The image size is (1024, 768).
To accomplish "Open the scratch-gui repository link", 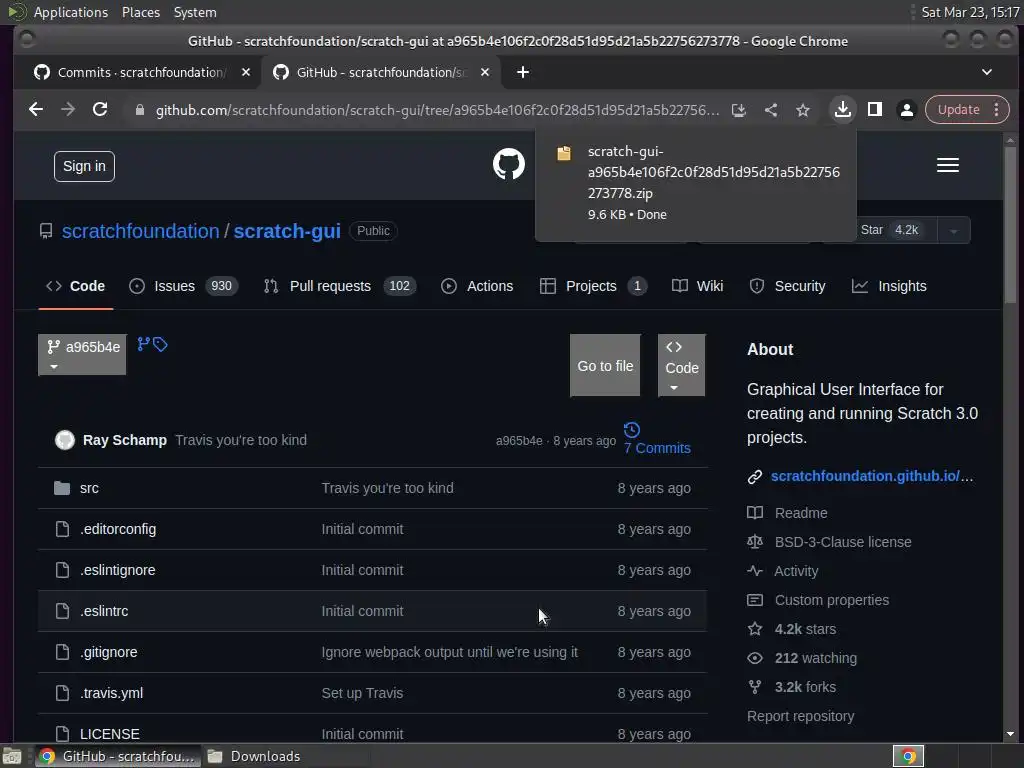I will 287,231.
